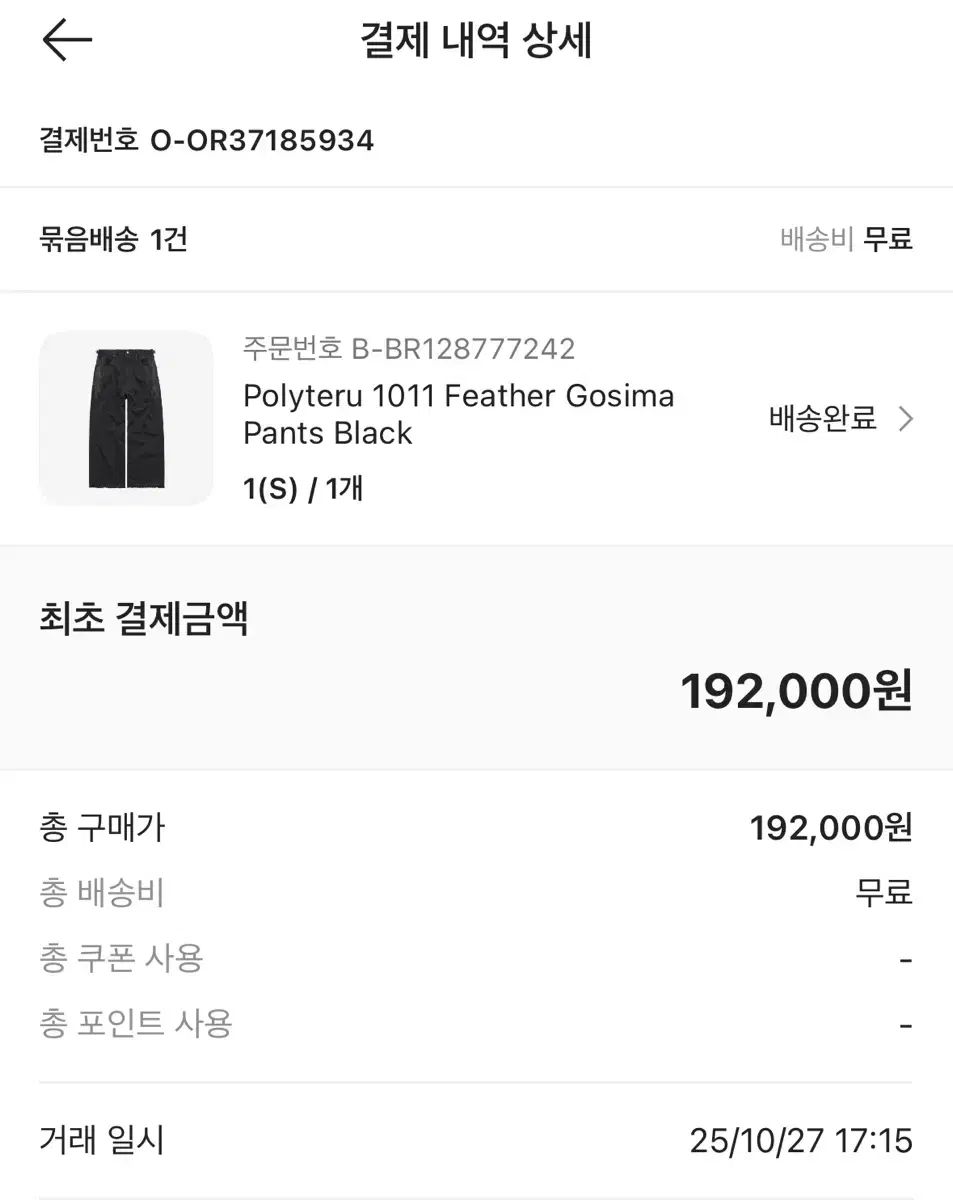Viewport: 953px width, 1200px height.
Task: Select the 묶음배송 1건 label
Action: (113, 240)
